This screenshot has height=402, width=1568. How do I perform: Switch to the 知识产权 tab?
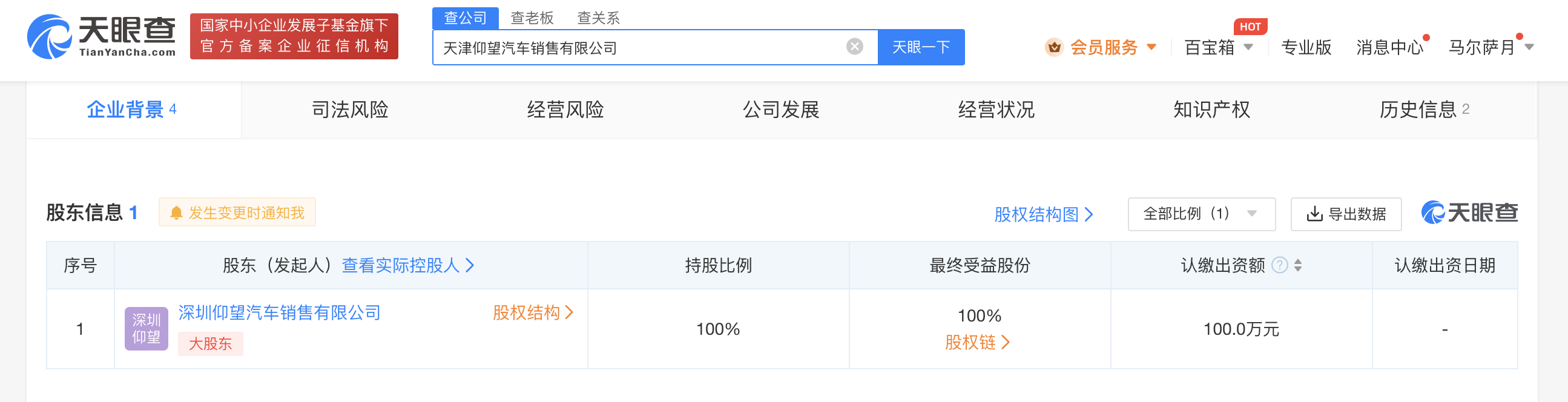1211,110
